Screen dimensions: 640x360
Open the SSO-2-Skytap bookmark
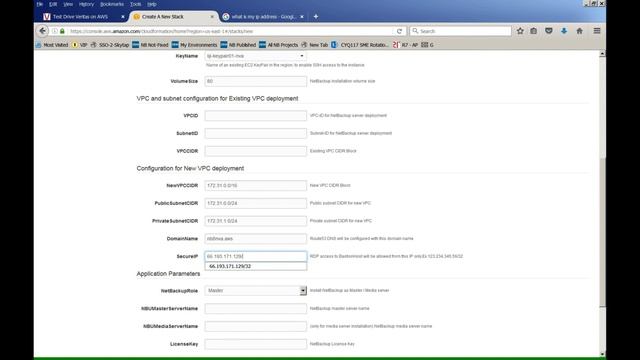click(x=110, y=45)
